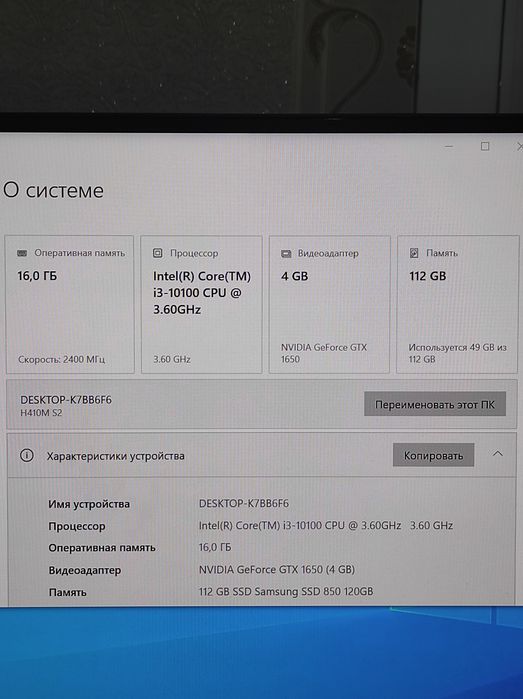The width and height of the screenshot is (523, 699).
Task: Click the video adapter icon beside Видеоадаптер
Action: point(286,254)
